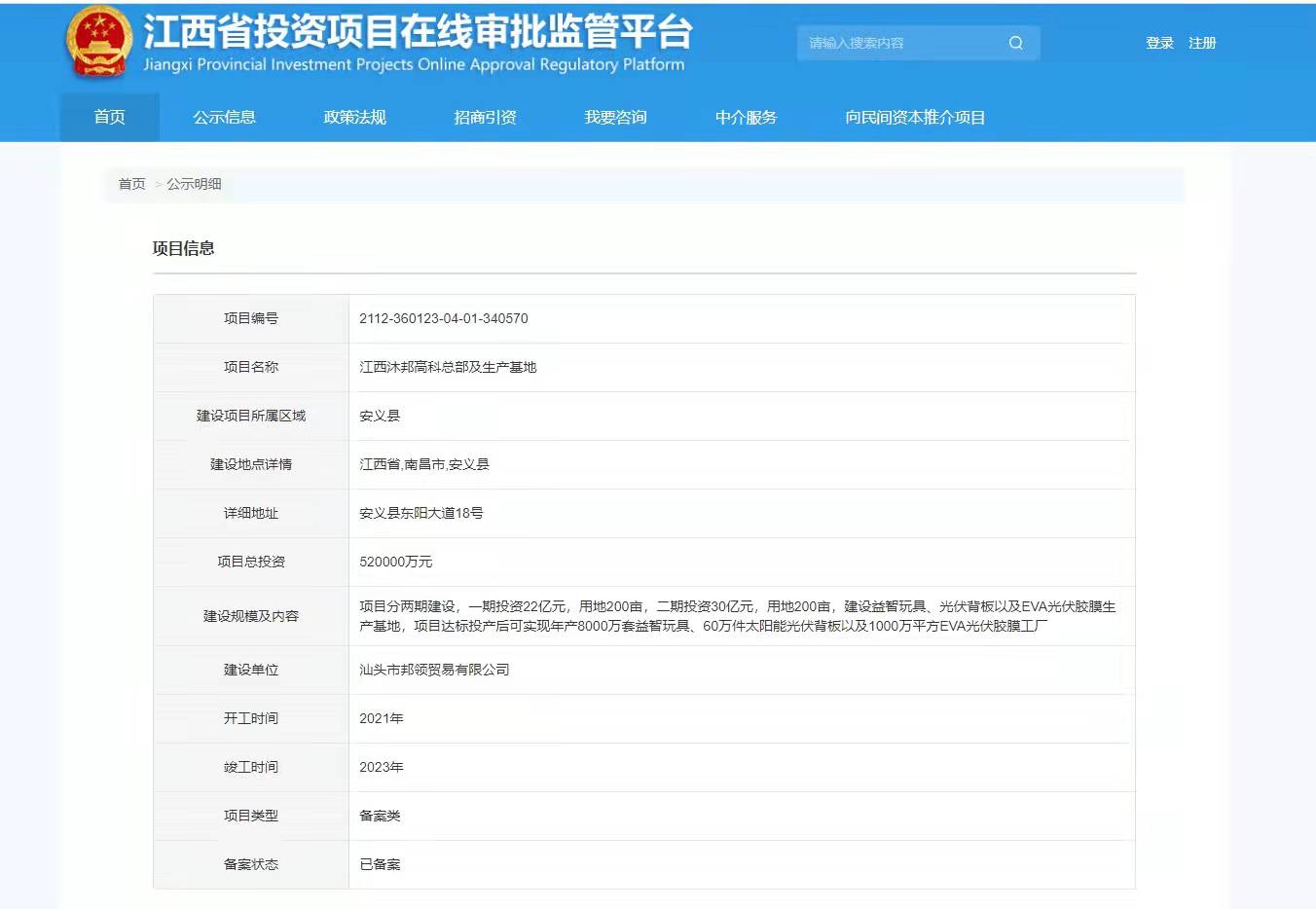The image size is (1316, 909).
Task: Click the project name 江西沐邦高科总部及生产基地
Action: (x=448, y=367)
